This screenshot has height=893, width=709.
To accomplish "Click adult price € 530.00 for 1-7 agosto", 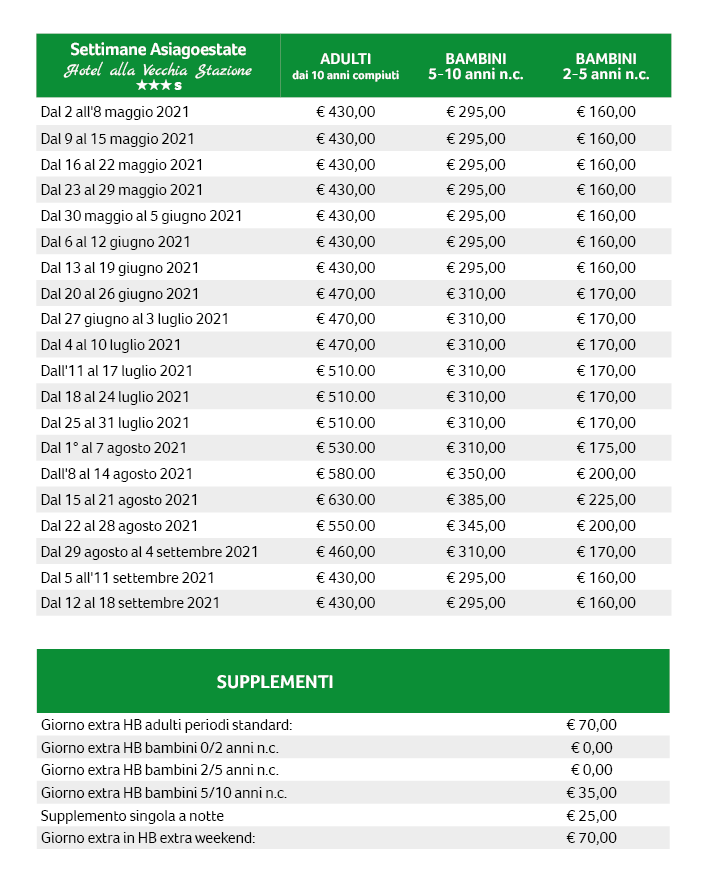I will pyautogui.click(x=346, y=448).
